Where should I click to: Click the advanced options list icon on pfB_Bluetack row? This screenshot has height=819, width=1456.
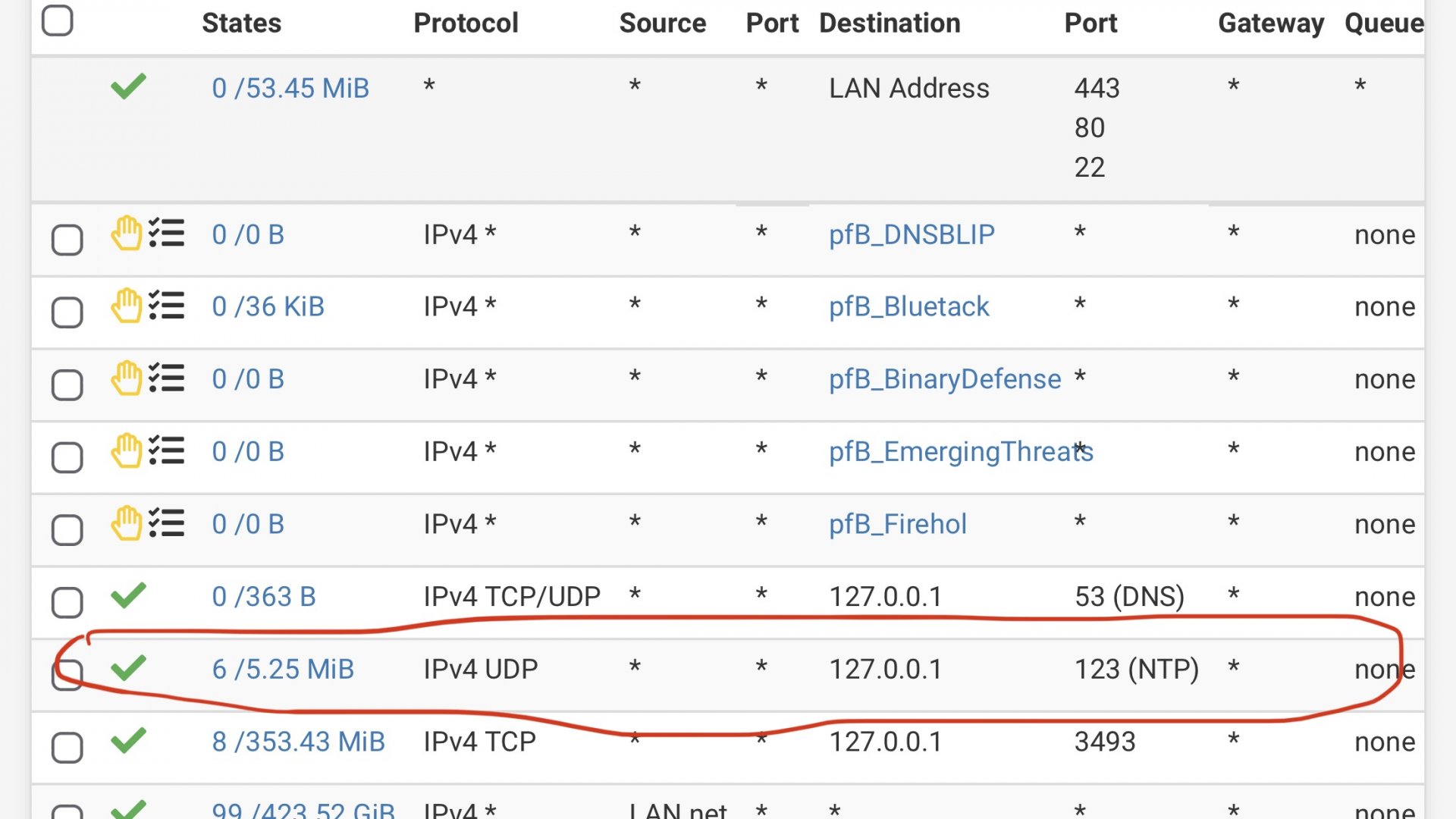tap(166, 306)
